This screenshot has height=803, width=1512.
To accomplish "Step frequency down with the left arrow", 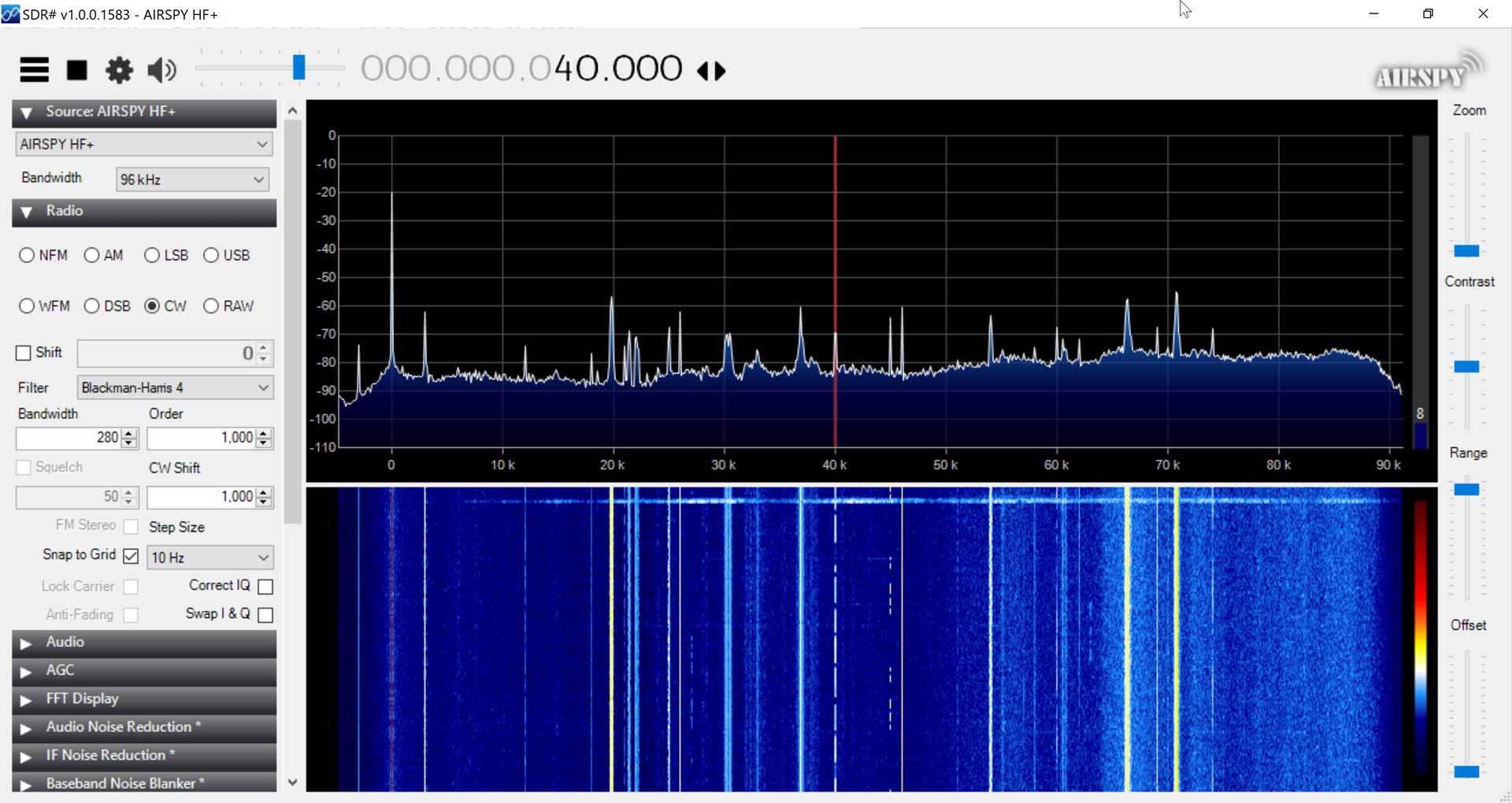I will pos(703,71).
